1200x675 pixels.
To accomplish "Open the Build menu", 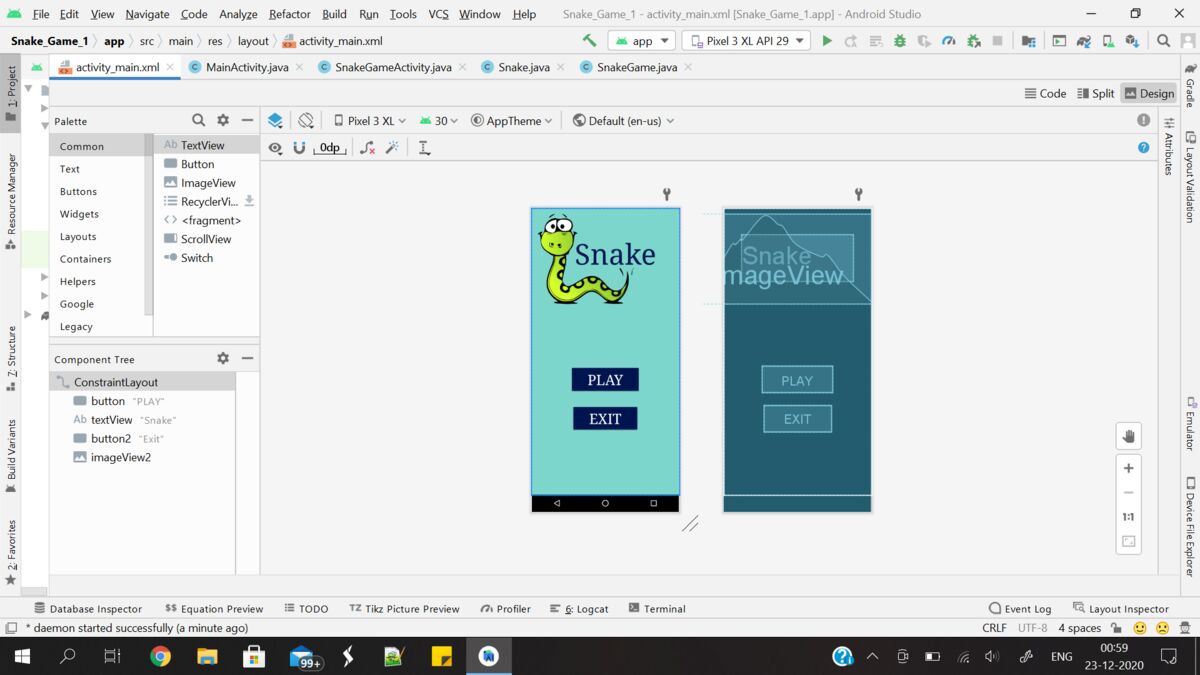I will [334, 14].
